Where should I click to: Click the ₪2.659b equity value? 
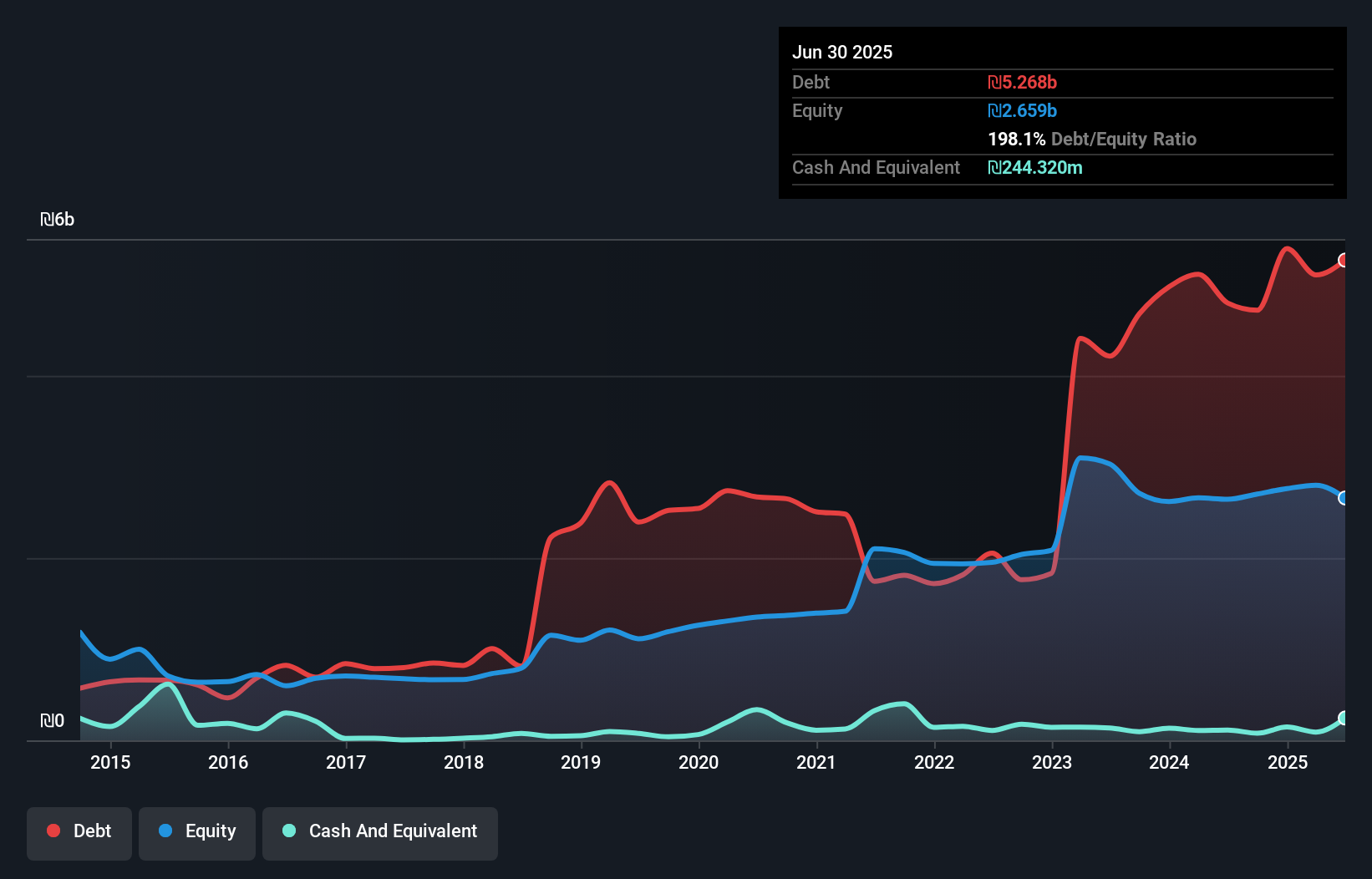tap(1023, 110)
